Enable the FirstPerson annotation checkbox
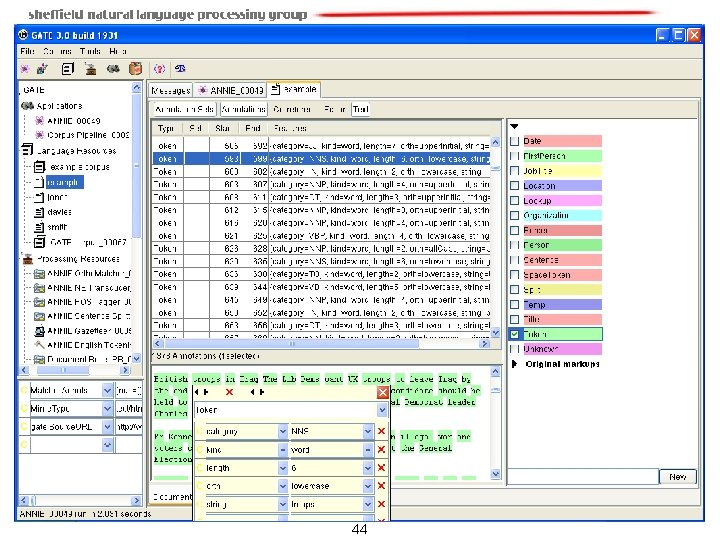Viewport: 720px width, 540px height. 515,156
